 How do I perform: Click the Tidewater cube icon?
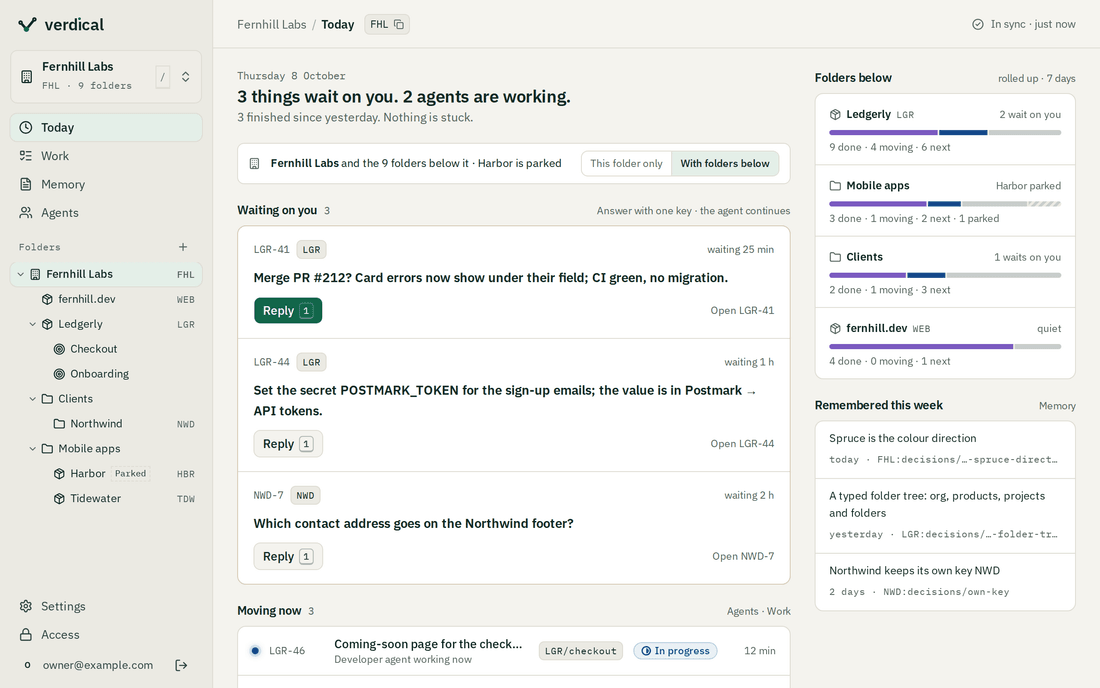coord(60,499)
